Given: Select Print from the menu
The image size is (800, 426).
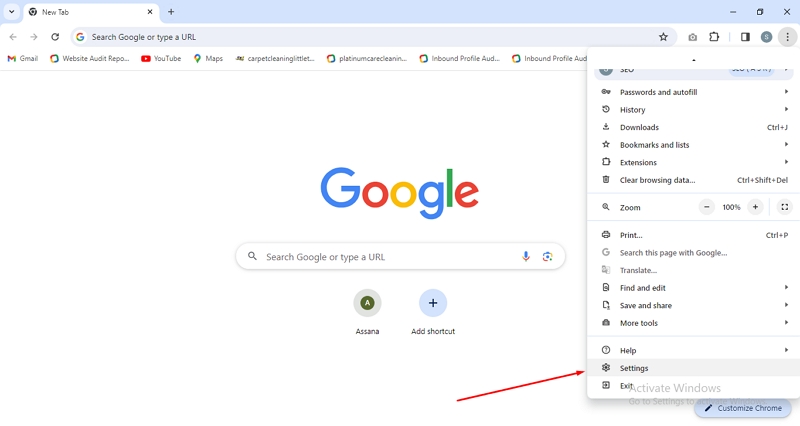Looking at the screenshot, I should click(x=694, y=235).
